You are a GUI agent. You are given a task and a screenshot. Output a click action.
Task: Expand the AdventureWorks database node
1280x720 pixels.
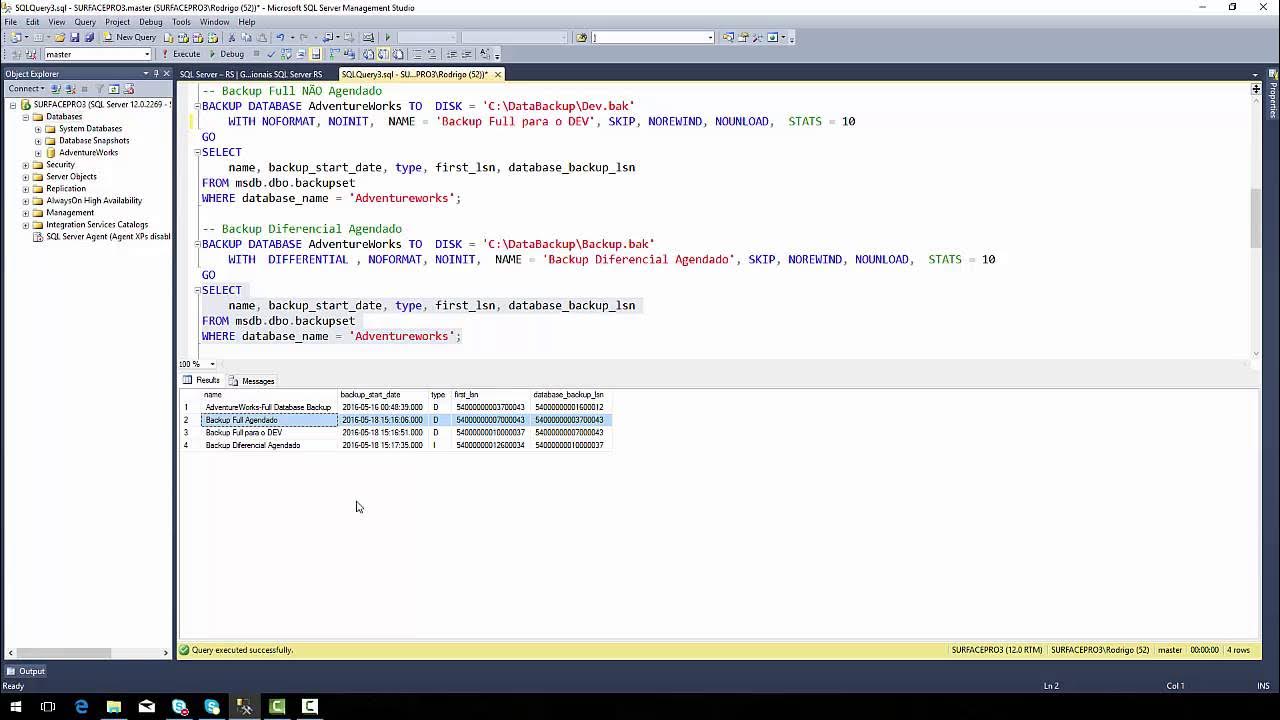(38, 153)
